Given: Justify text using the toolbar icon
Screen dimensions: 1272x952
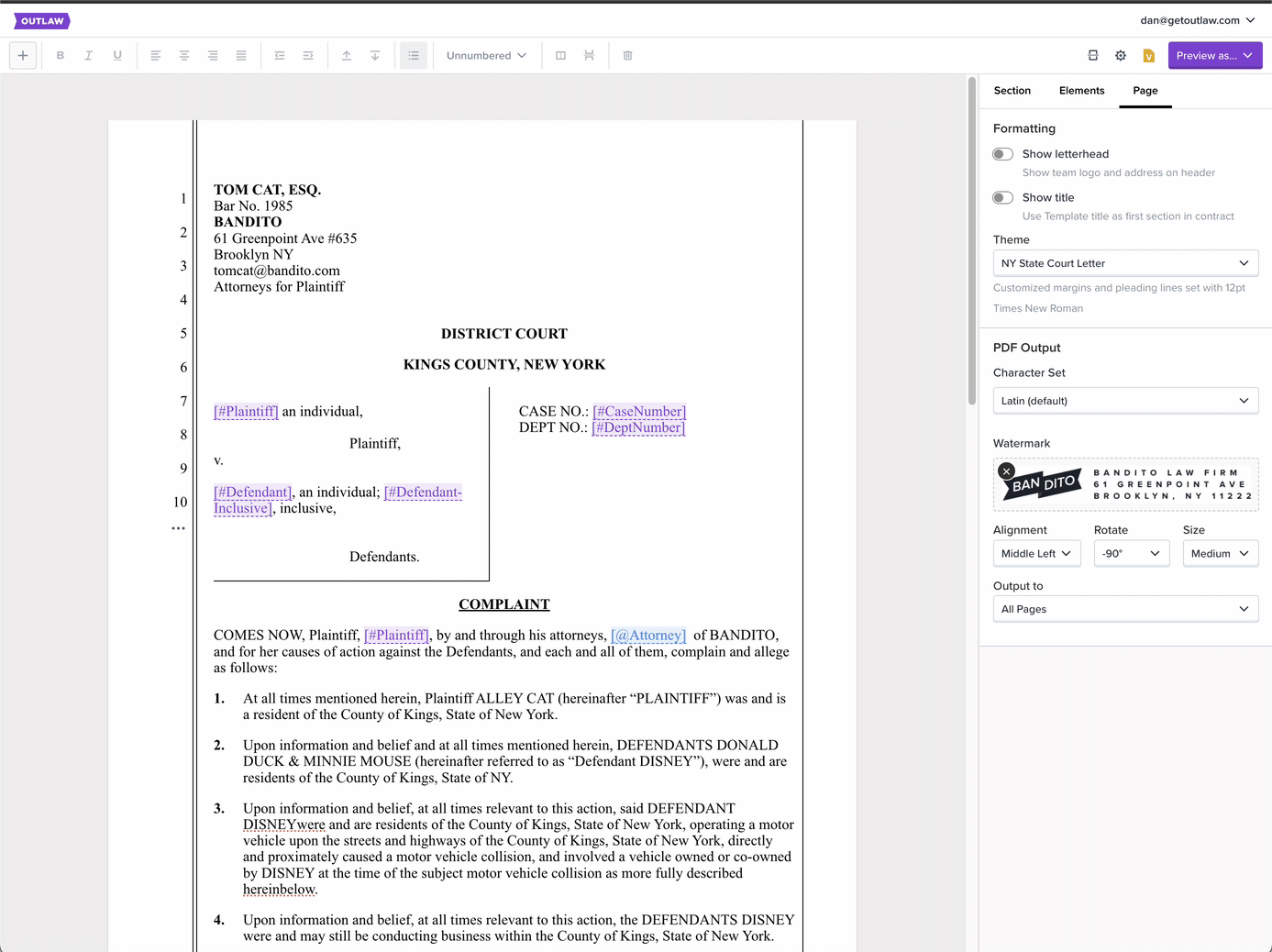Looking at the screenshot, I should pos(241,56).
